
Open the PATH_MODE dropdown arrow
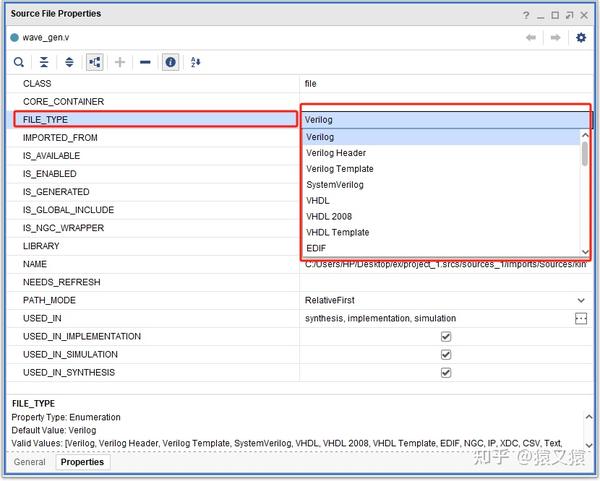[581, 300]
